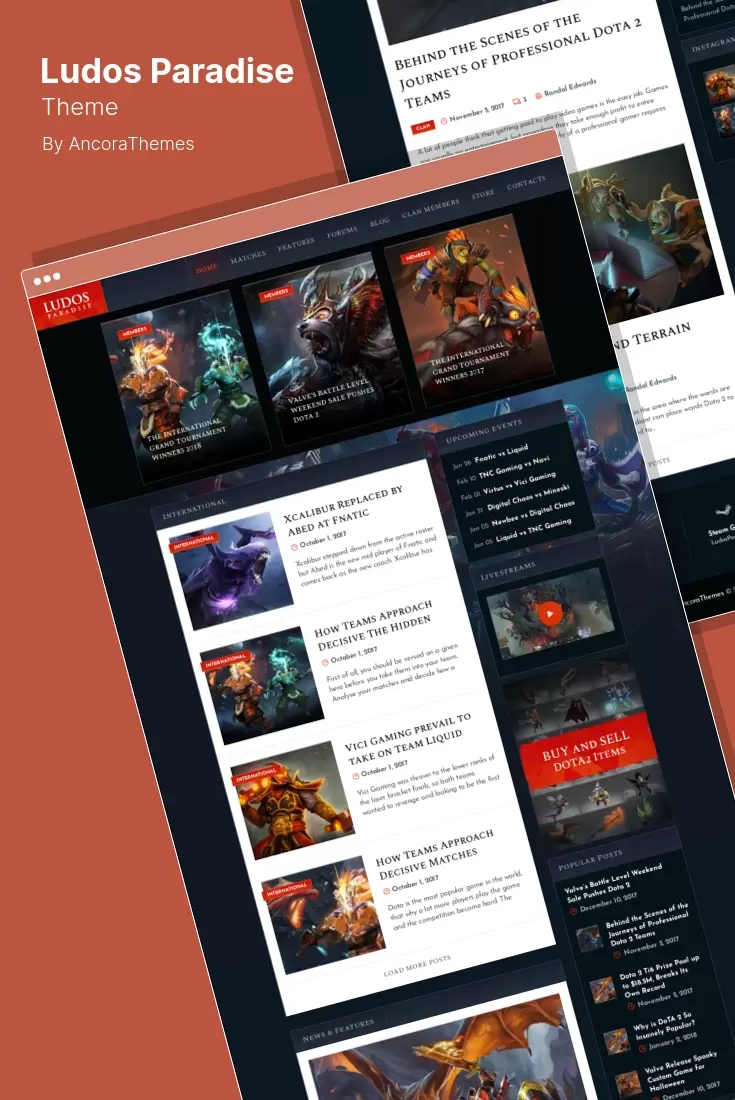Click Vici Gaming article thumbnail image
Screen dimensions: 735x1100
[293, 800]
